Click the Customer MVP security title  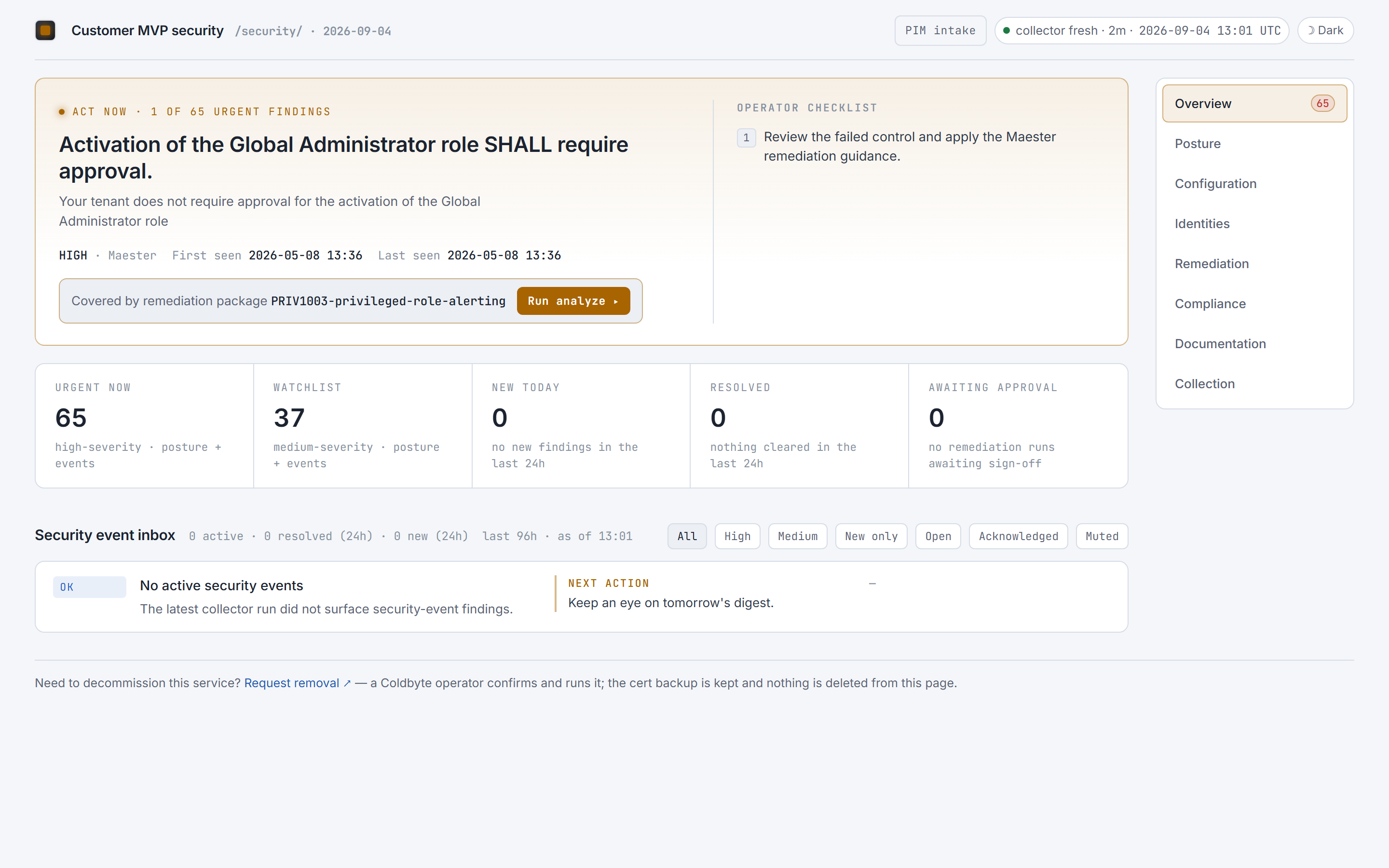(x=148, y=30)
